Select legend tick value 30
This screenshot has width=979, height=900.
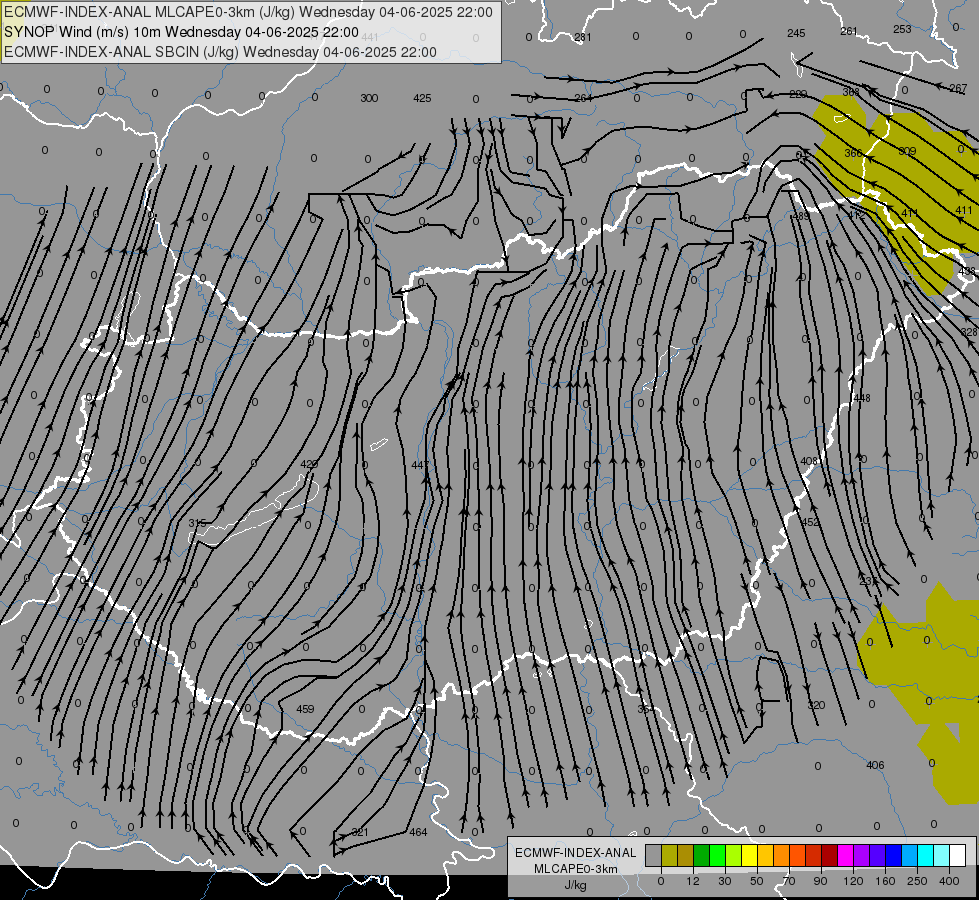pyautogui.click(x=724, y=881)
